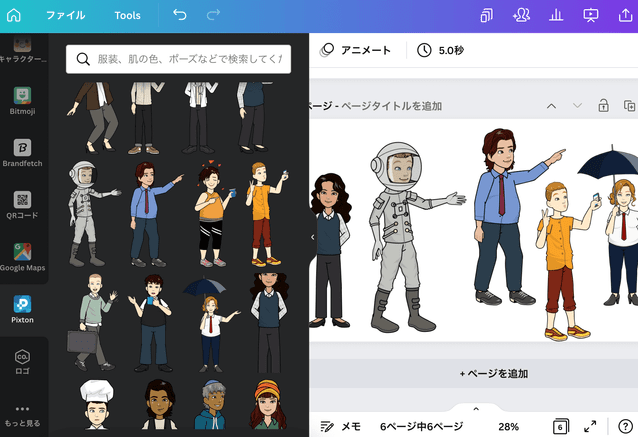Screen dimensions: 638x437
Task: Add a new page with ページを追加
Action: point(494,374)
